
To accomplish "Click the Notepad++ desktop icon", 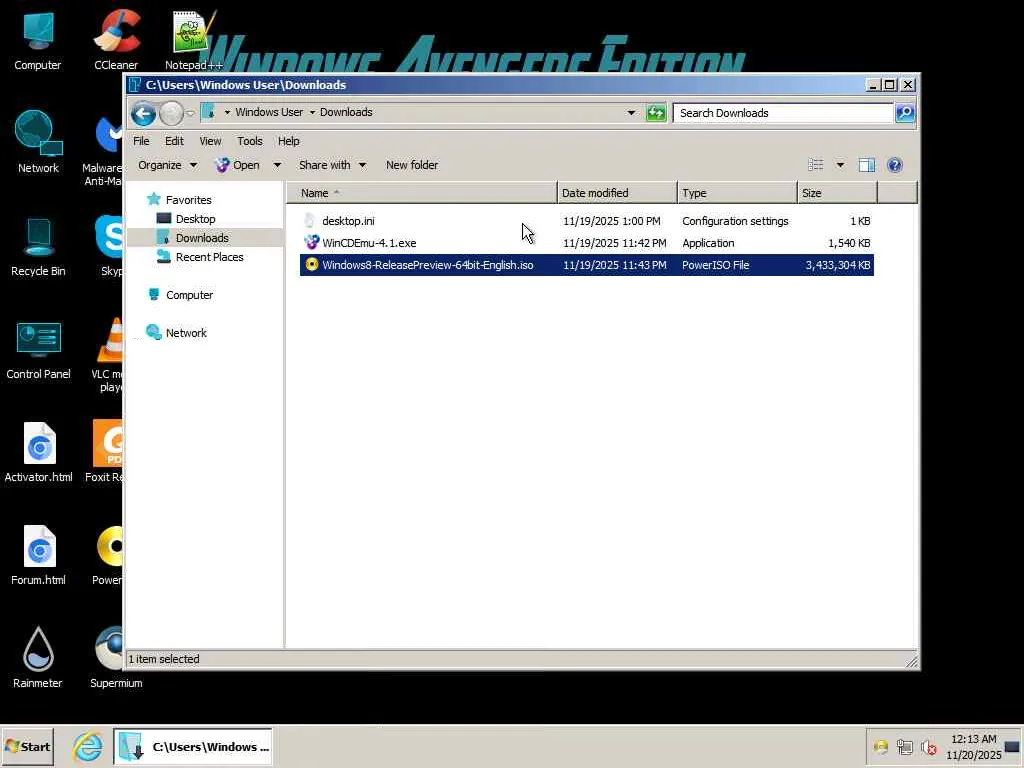I will click(x=193, y=40).
